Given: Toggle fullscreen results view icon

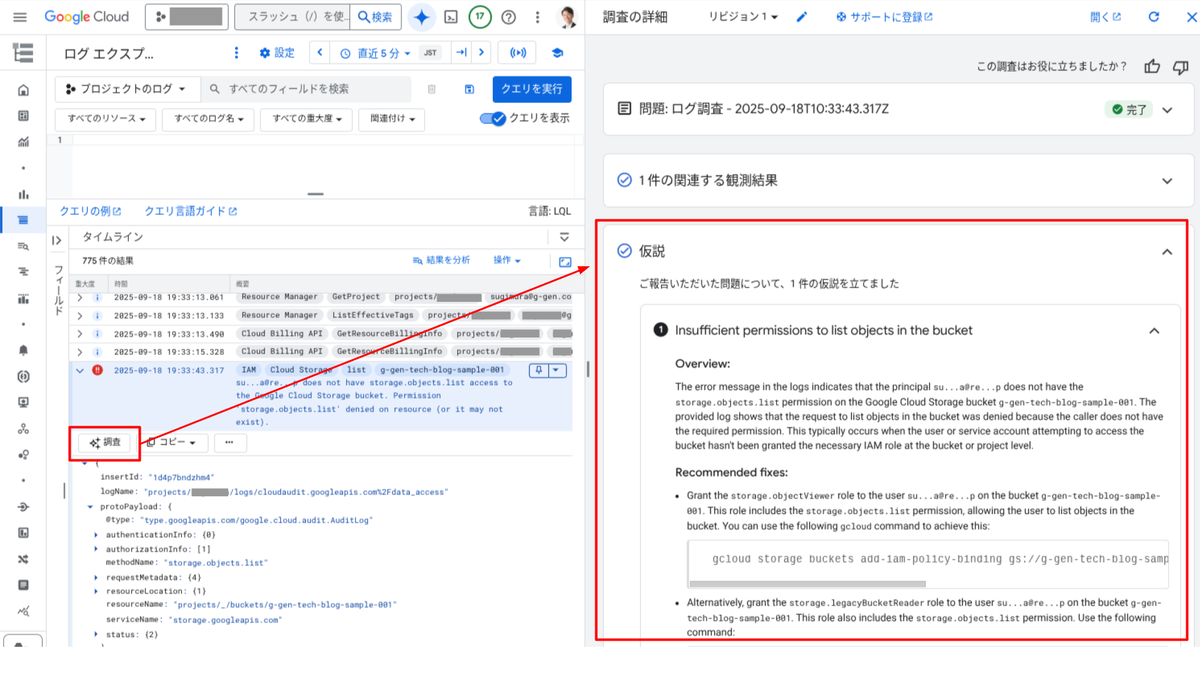Looking at the screenshot, I should pos(565,262).
